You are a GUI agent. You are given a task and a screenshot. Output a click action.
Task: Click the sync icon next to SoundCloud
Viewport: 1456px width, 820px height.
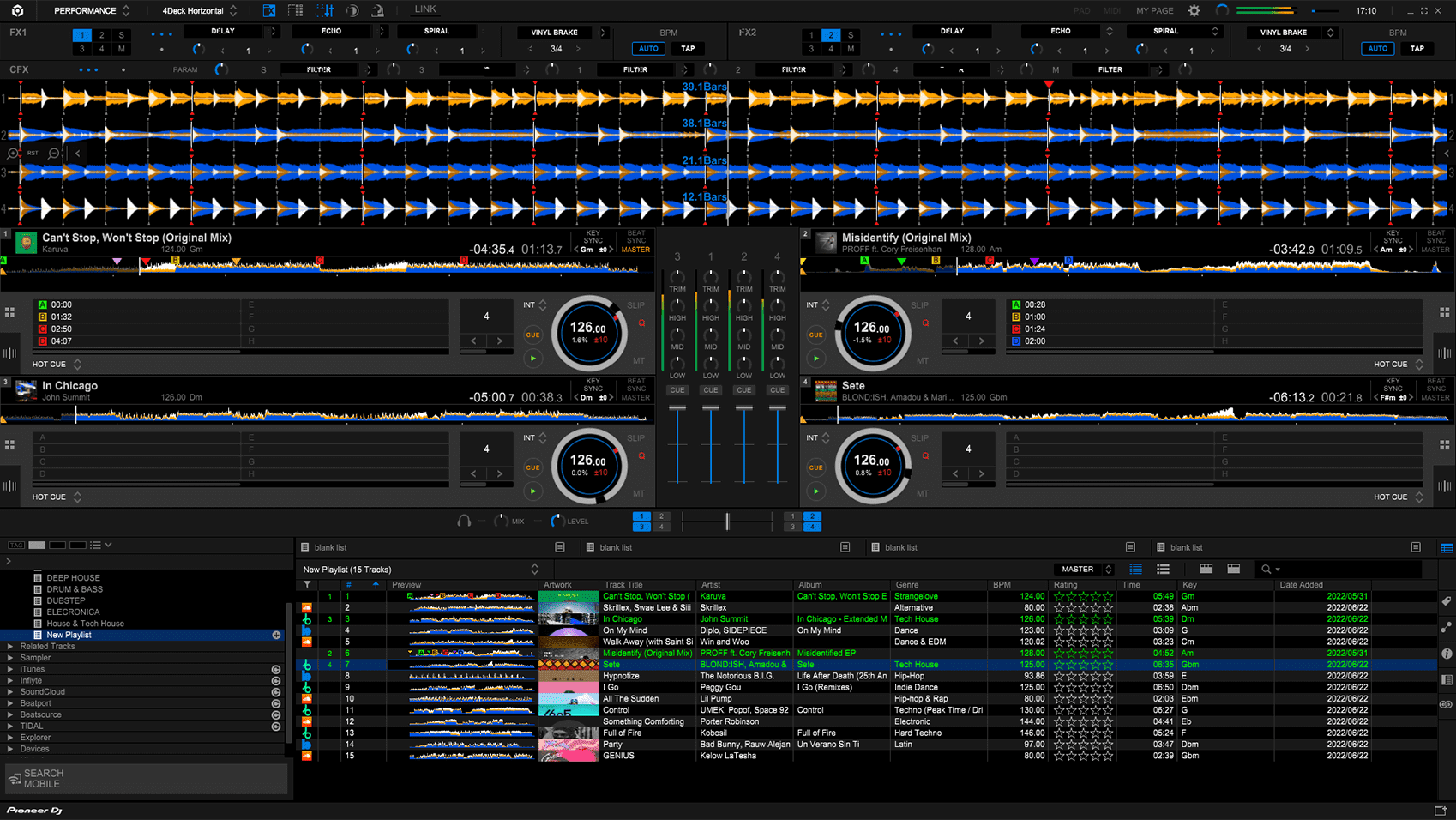(x=276, y=692)
